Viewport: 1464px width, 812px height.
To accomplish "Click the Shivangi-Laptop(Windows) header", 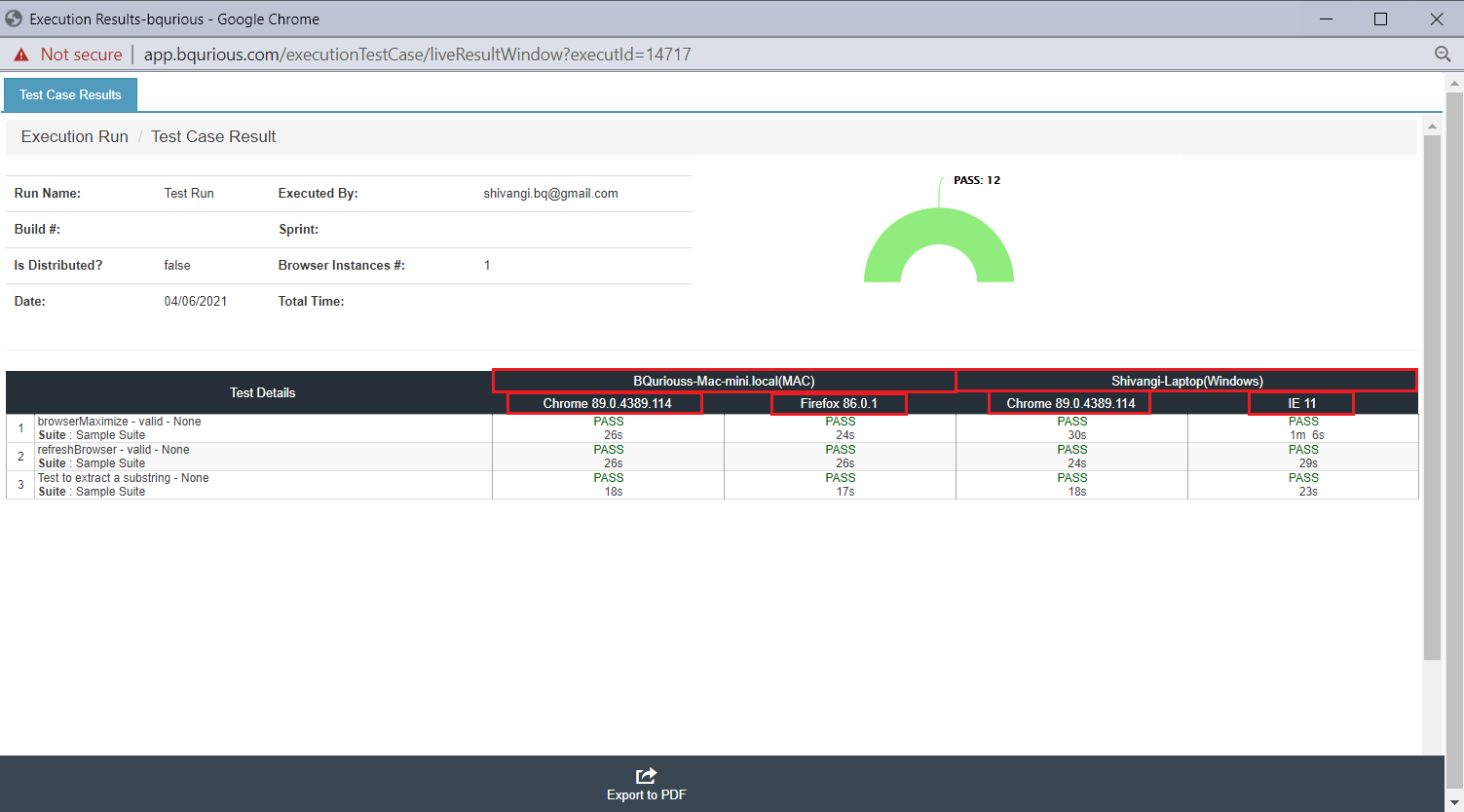I will (1186, 381).
